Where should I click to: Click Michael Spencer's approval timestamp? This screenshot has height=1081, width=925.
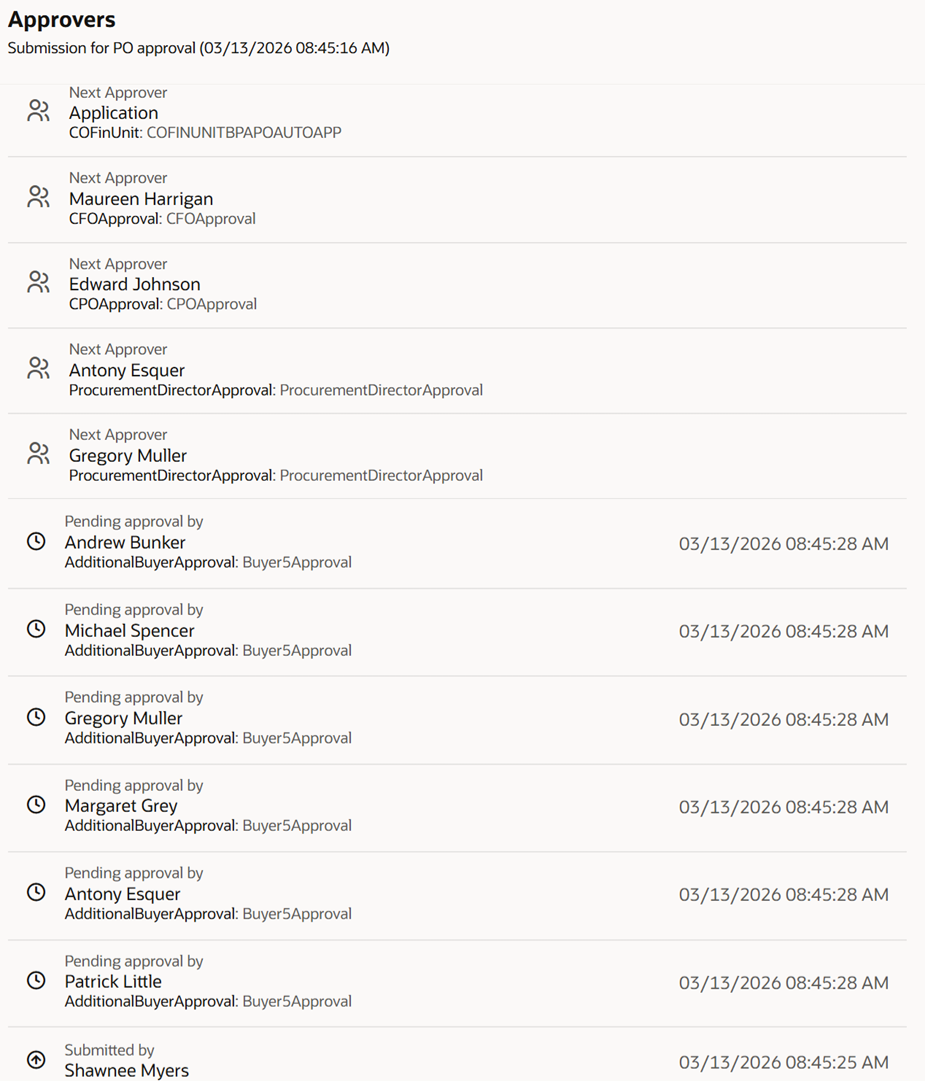click(783, 631)
